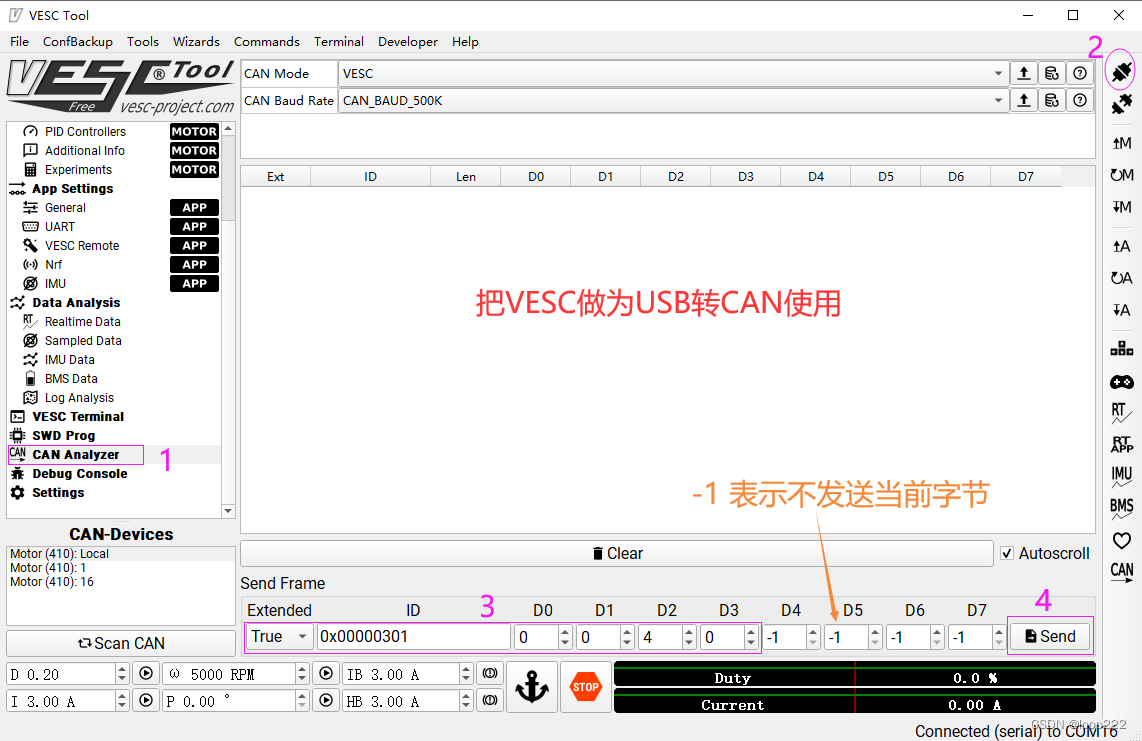1142x741 pixels.
Task: Open help icon for CAN Mode
Action: pos(1080,73)
